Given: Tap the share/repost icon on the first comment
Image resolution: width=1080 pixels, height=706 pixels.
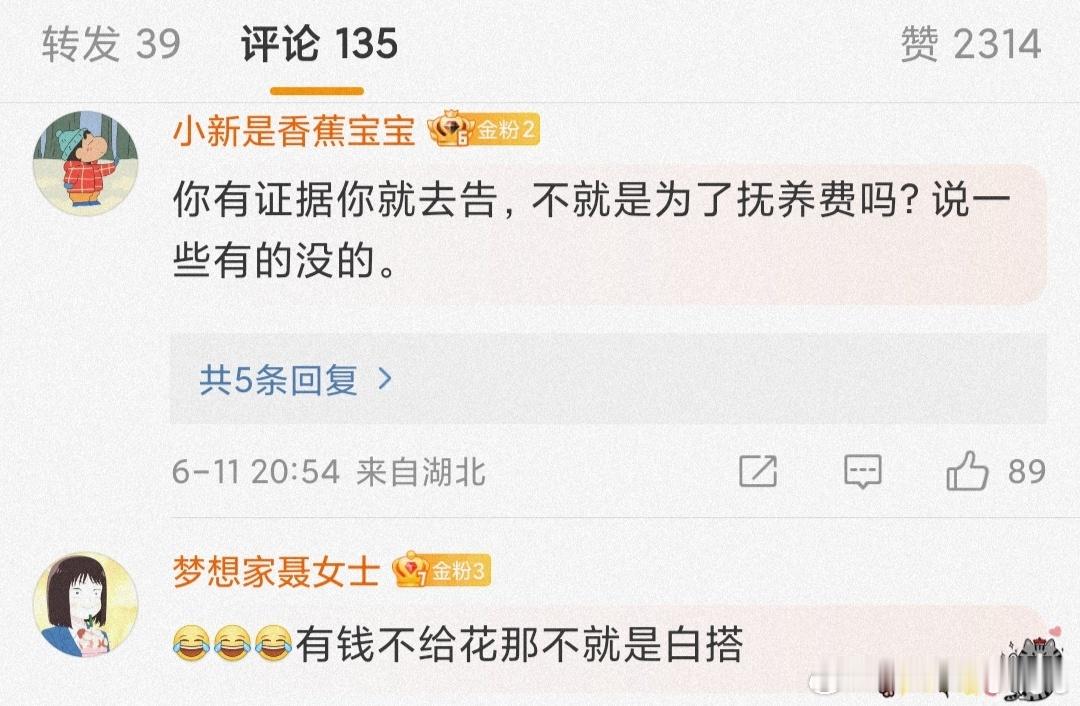Looking at the screenshot, I should click(758, 472).
